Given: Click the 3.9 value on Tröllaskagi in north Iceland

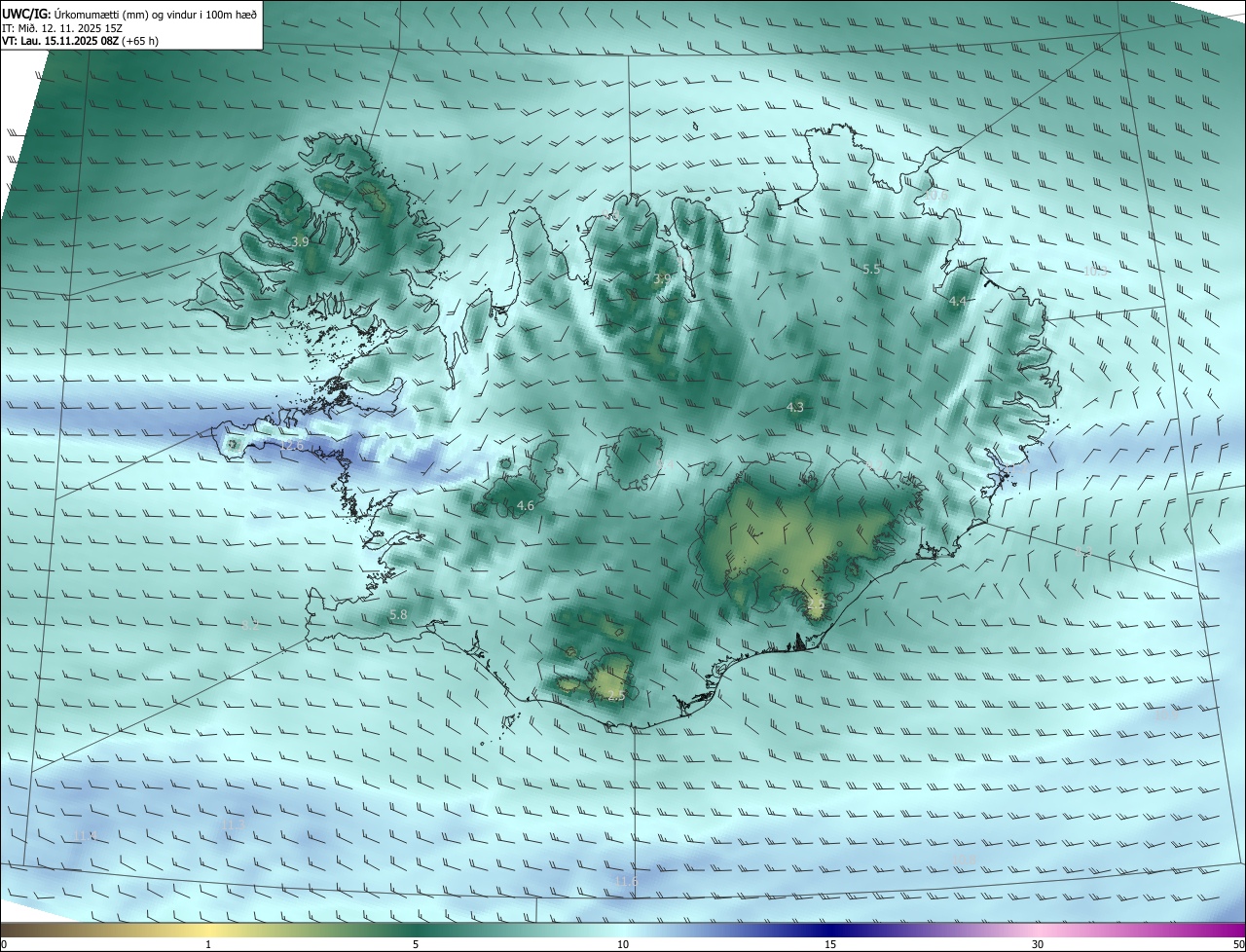Looking at the screenshot, I should coord(662,278).
